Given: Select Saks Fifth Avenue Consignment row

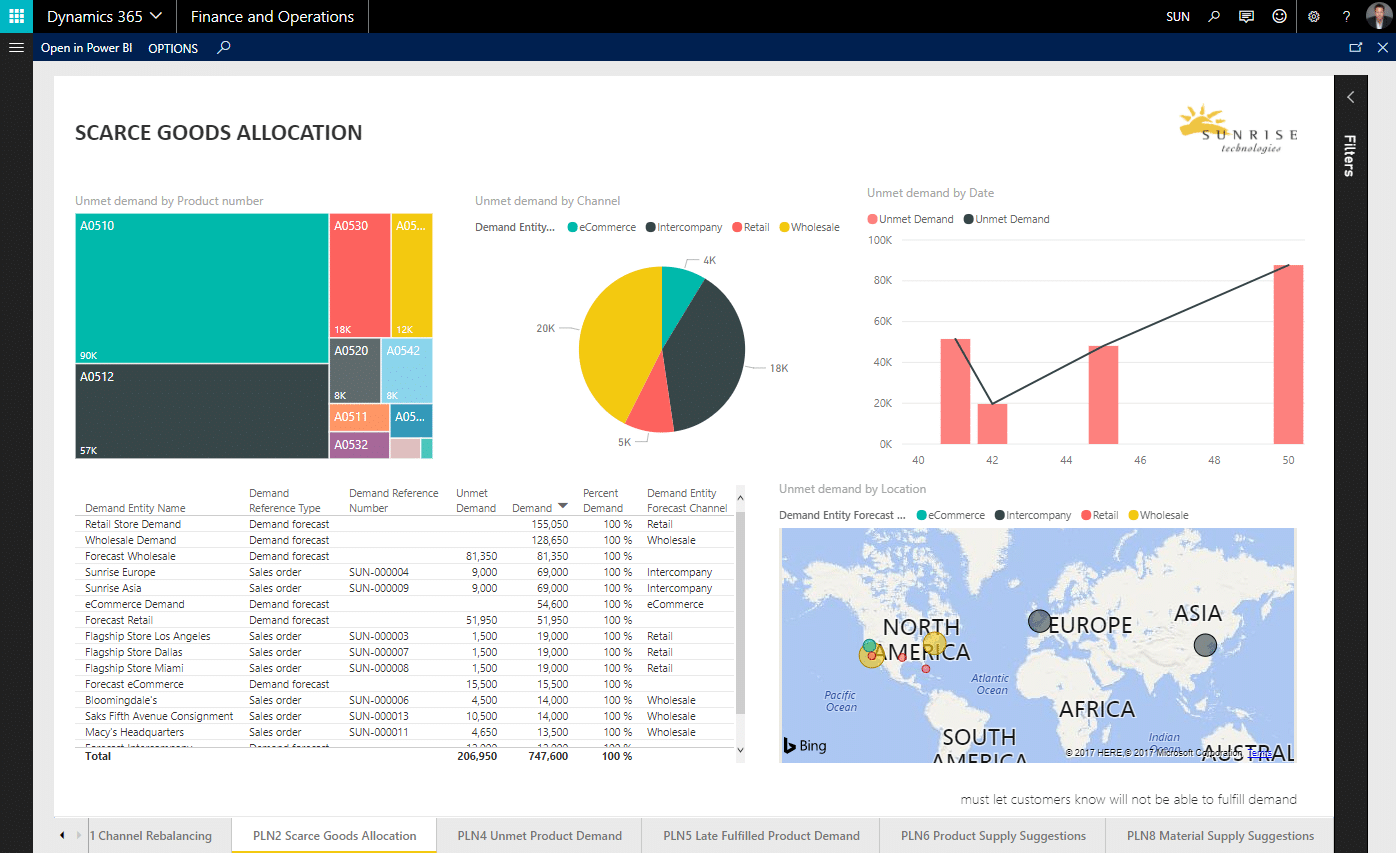Looking at the screenshot, I should 405,716.
